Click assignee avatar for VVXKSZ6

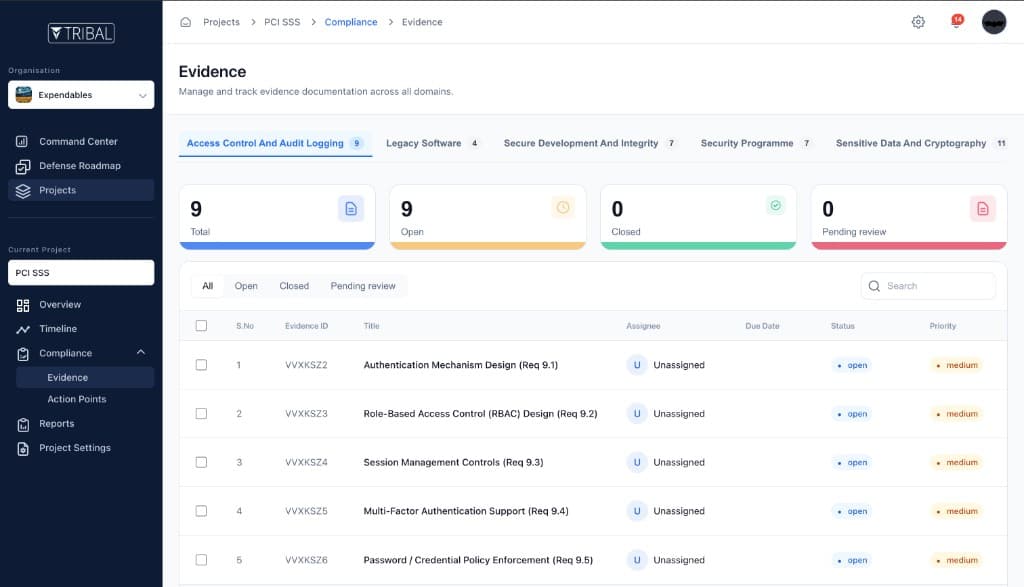637,560
